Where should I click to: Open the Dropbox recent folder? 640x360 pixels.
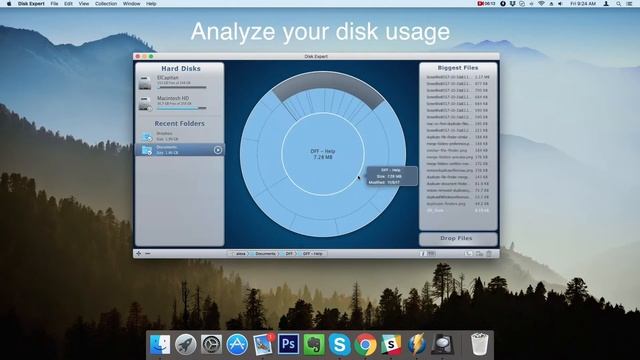[x=180, y=136]
